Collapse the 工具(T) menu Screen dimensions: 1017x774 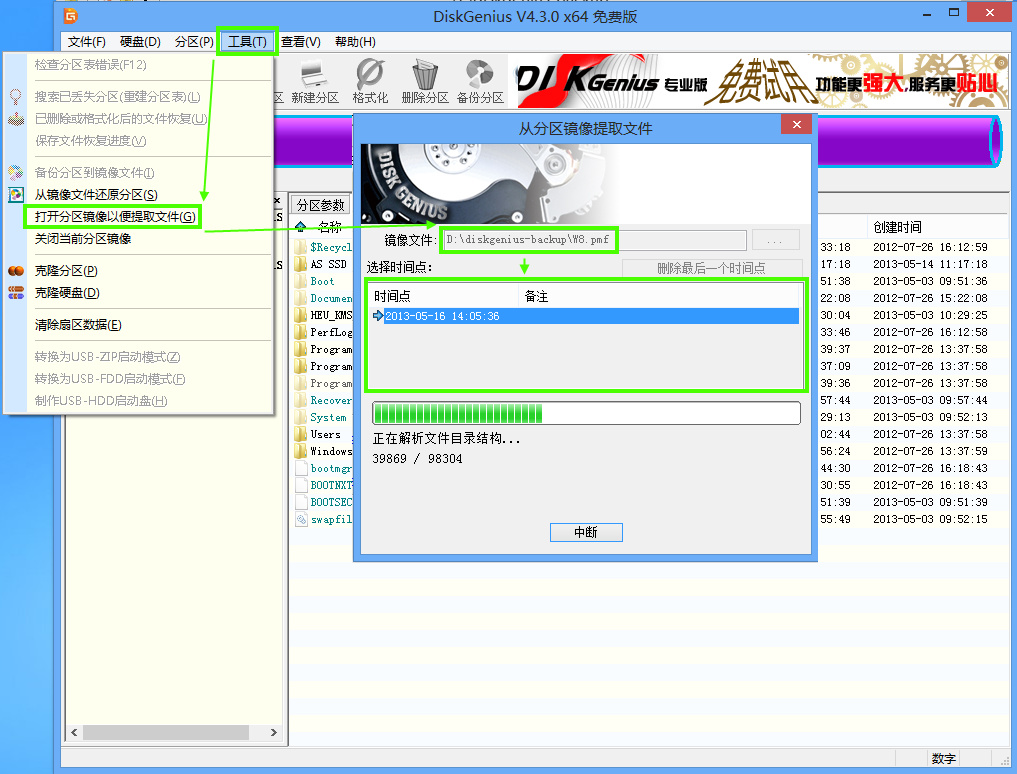point(247,42)
